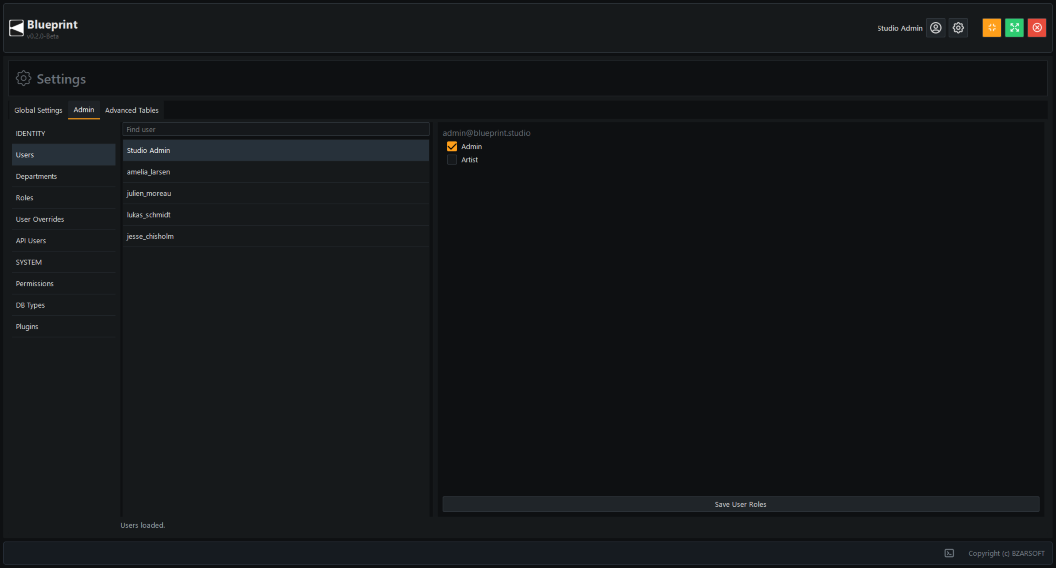Click Save User Roles button

pos(741,504)
